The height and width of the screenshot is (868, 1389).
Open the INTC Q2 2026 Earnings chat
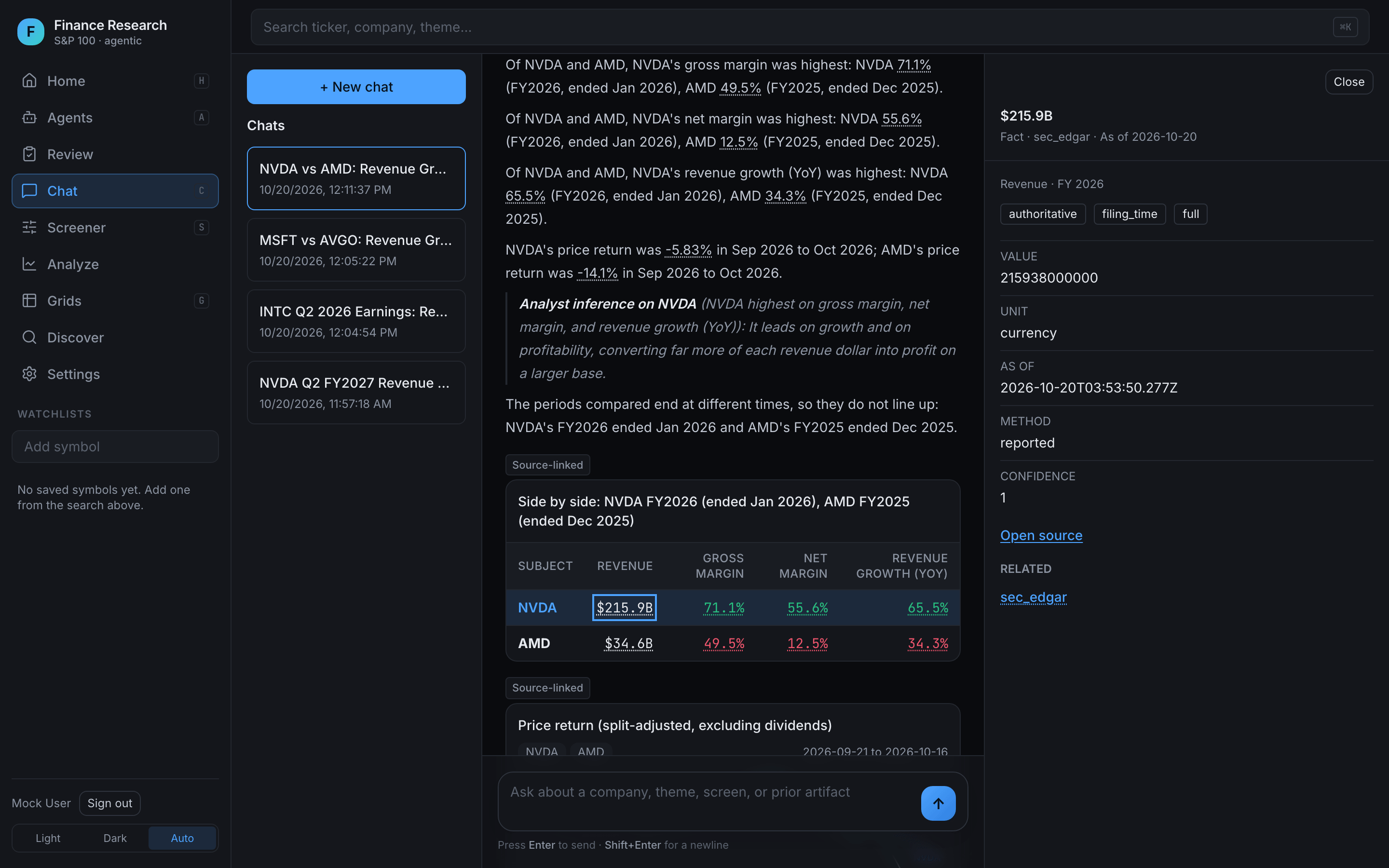[356, 321]
